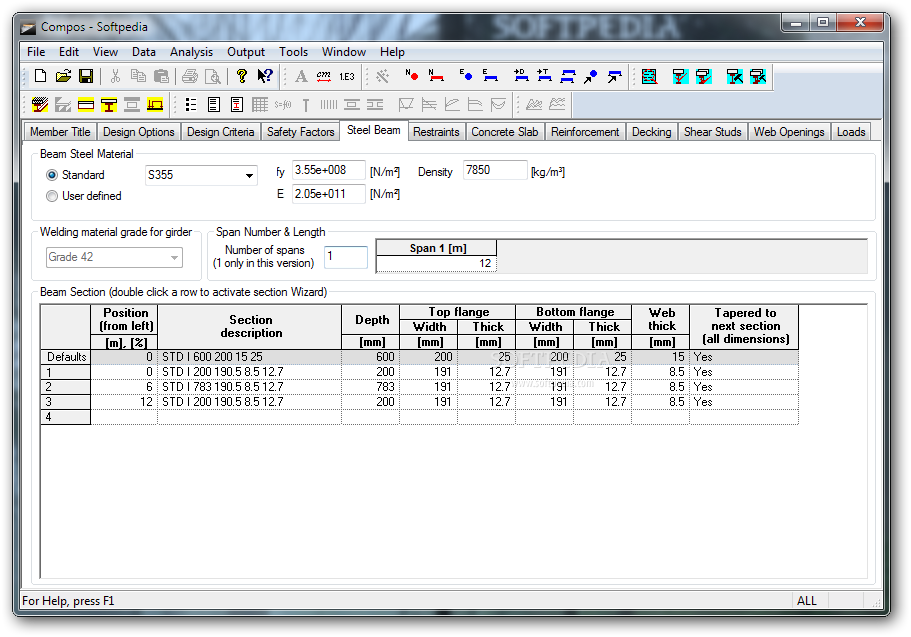Switch to the Member Title tab
The image size is (911, 637).
(x=60, y=132)
